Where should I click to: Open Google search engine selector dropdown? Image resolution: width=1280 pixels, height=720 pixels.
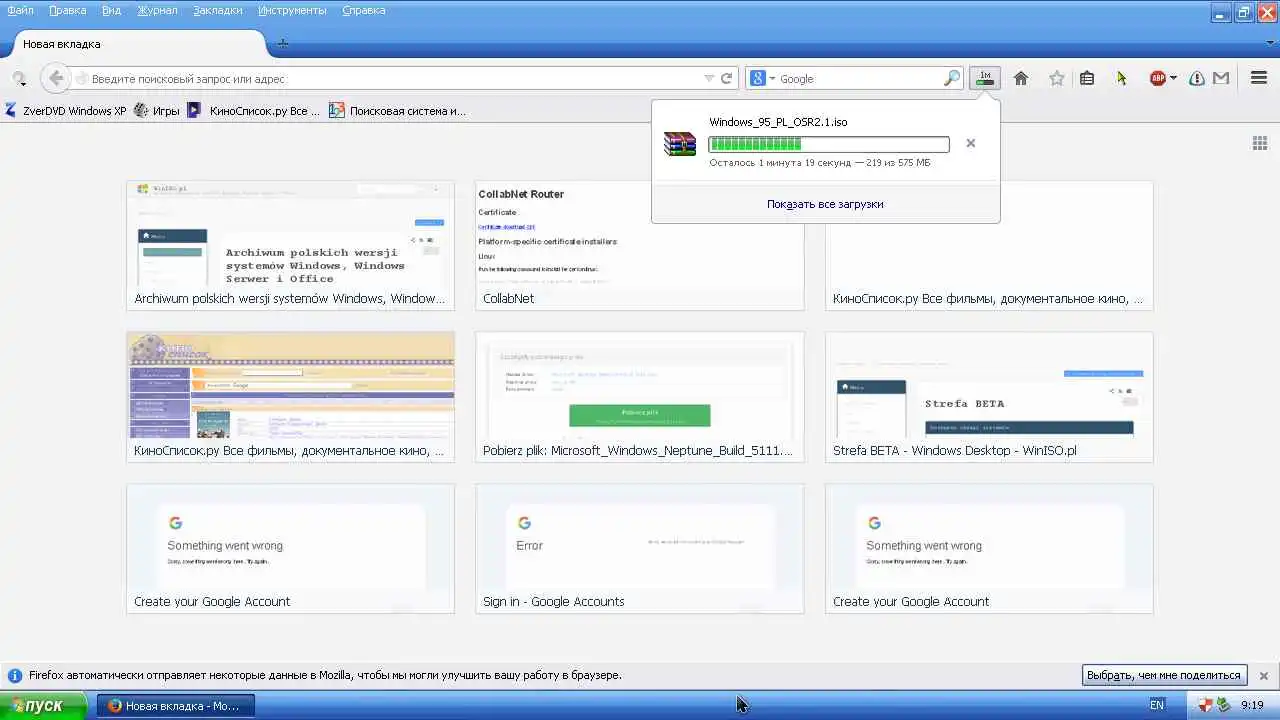762,78
